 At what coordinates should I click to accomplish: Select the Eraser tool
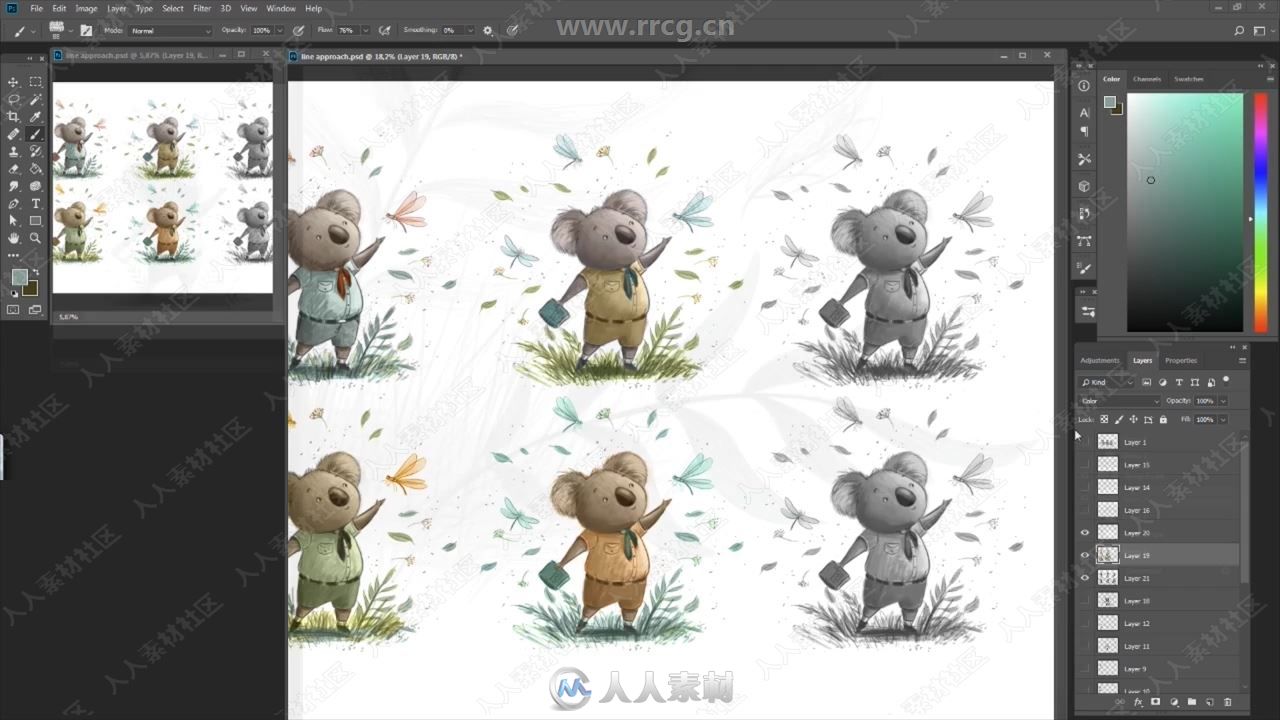(13, 169)
